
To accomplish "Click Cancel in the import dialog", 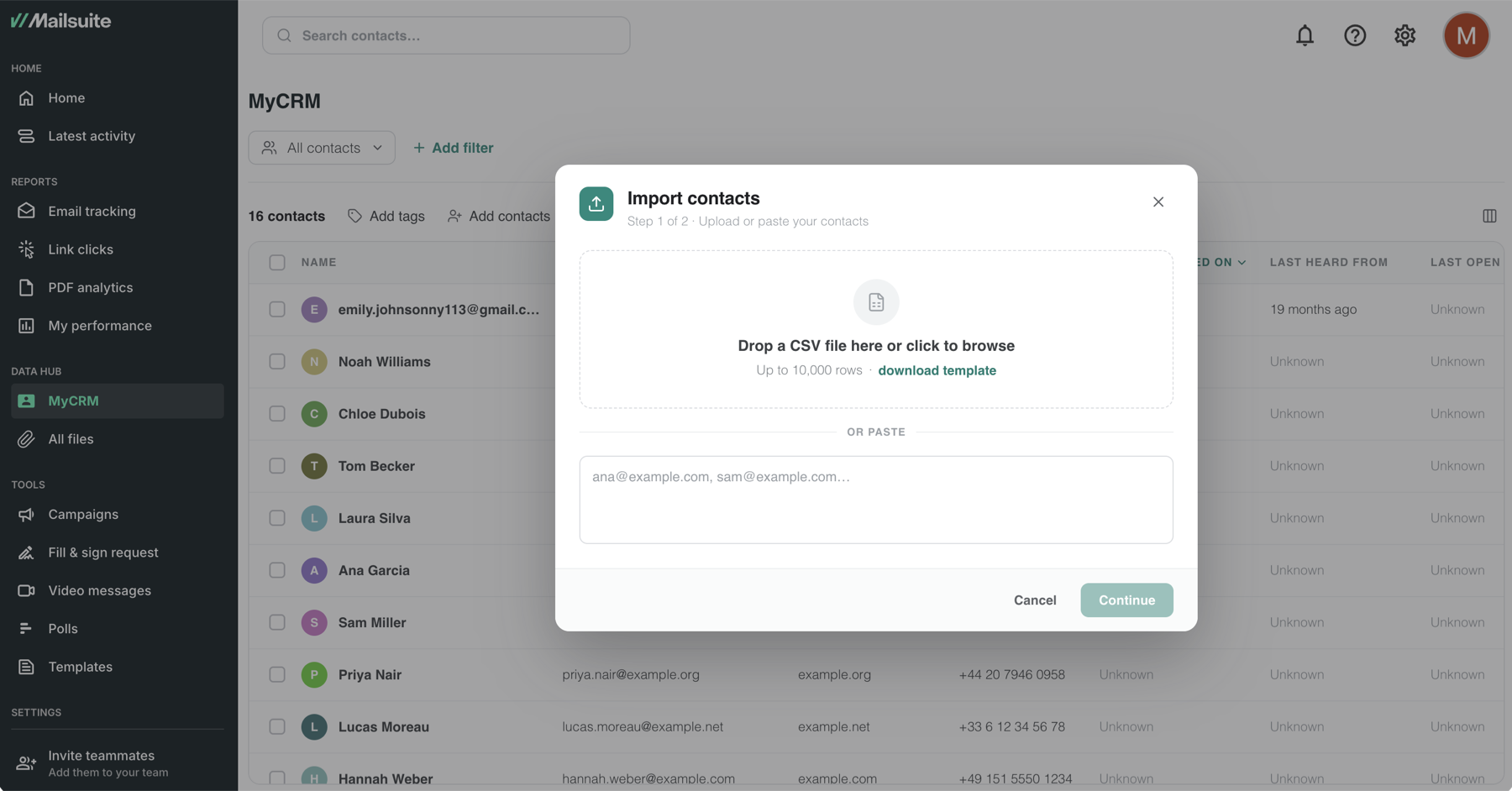I will pos(1035,600).
